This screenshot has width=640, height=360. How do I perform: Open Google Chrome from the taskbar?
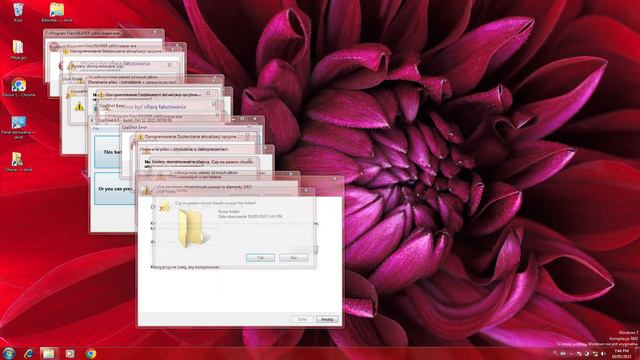[91, 353]
